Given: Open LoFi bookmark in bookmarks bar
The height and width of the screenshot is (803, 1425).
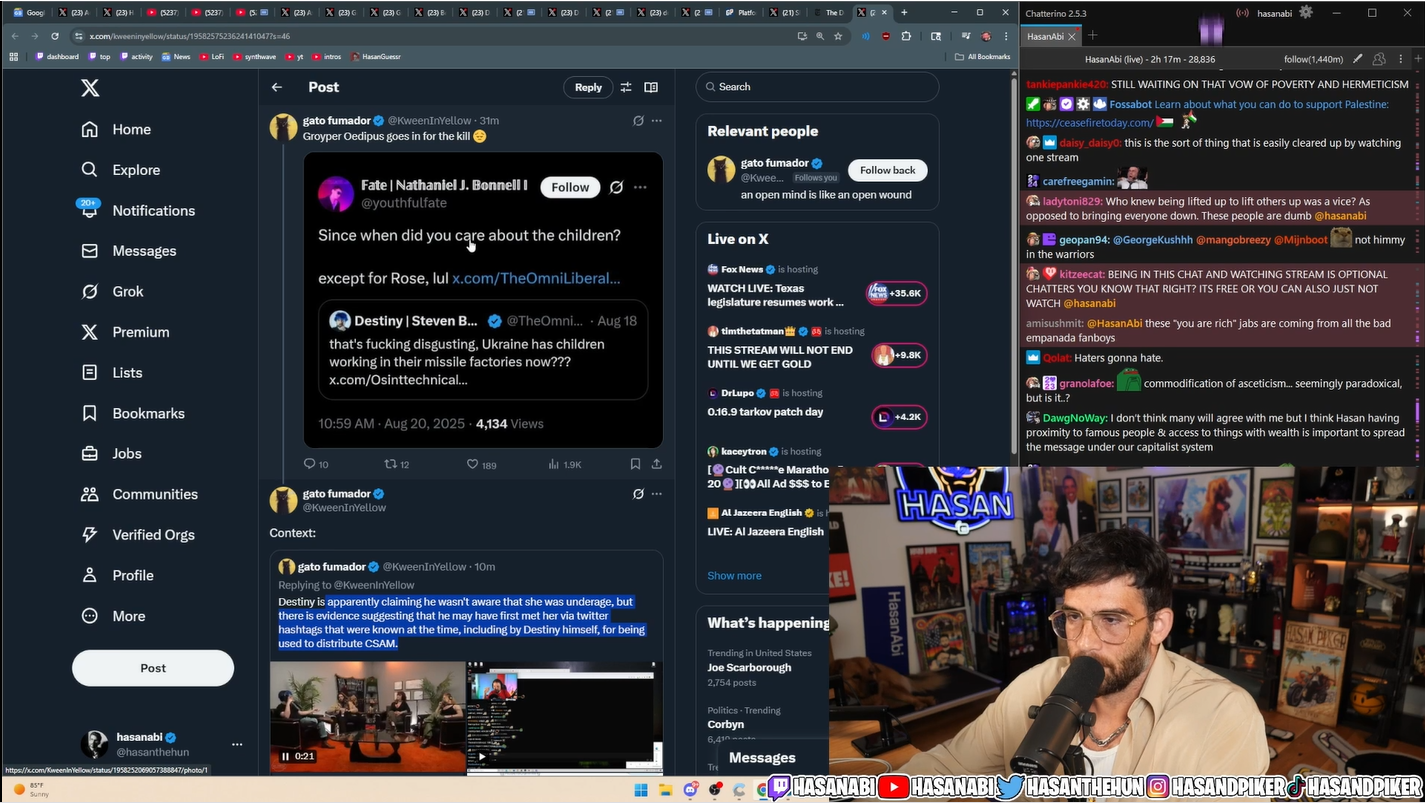Looking at the screenshot, I should [211, 57].
